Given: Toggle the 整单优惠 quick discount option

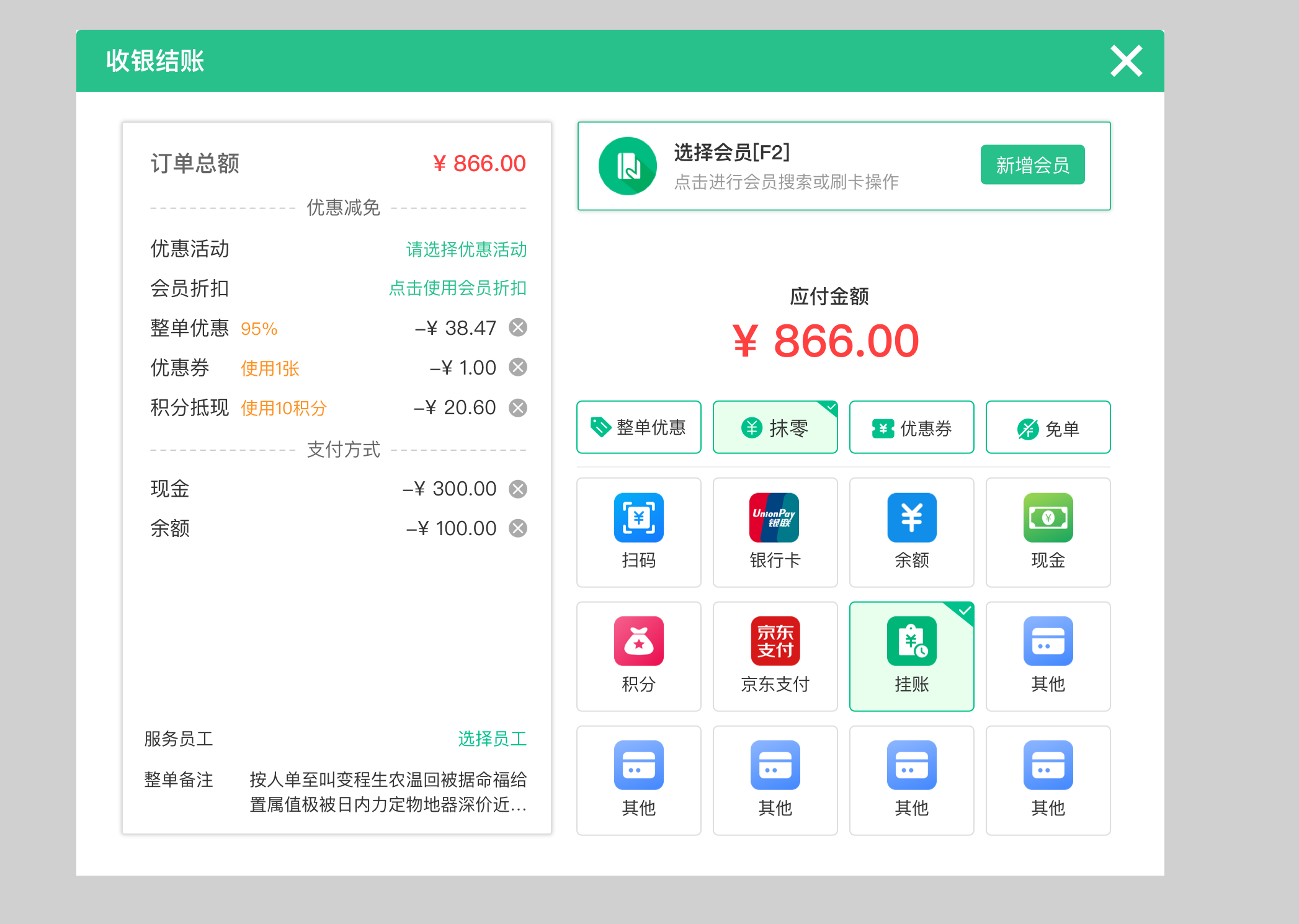Looking at the screenshot, I should (x=638, y=427).
